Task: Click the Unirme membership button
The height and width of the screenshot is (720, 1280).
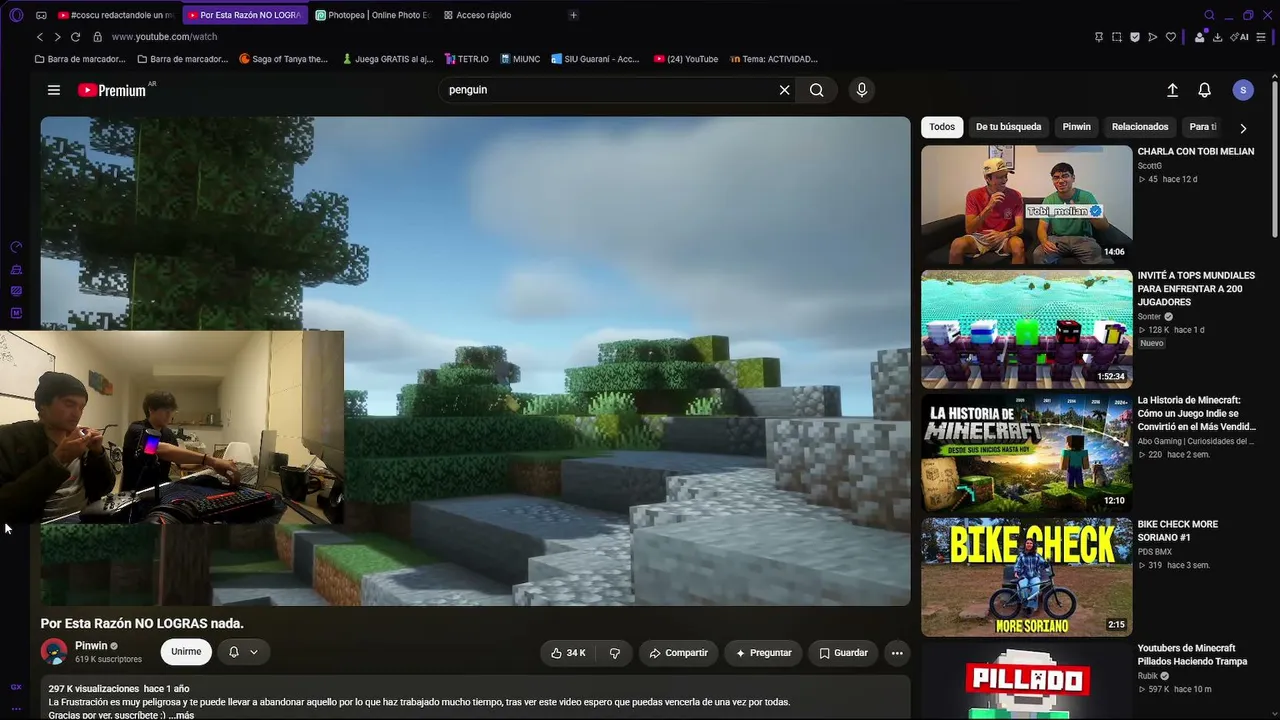Action: 186,652
